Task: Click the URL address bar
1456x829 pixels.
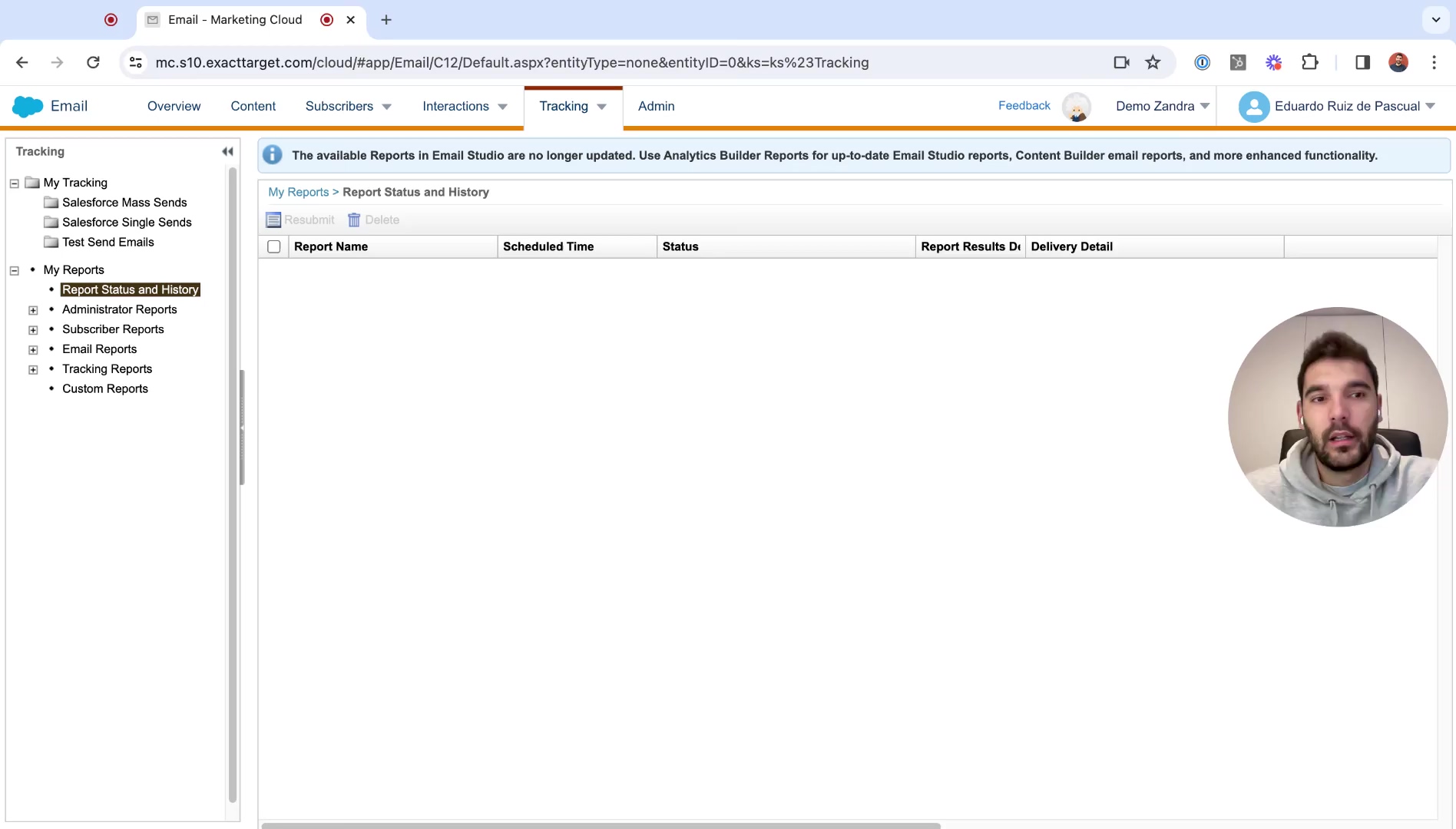Action: [x=511, y=63]
